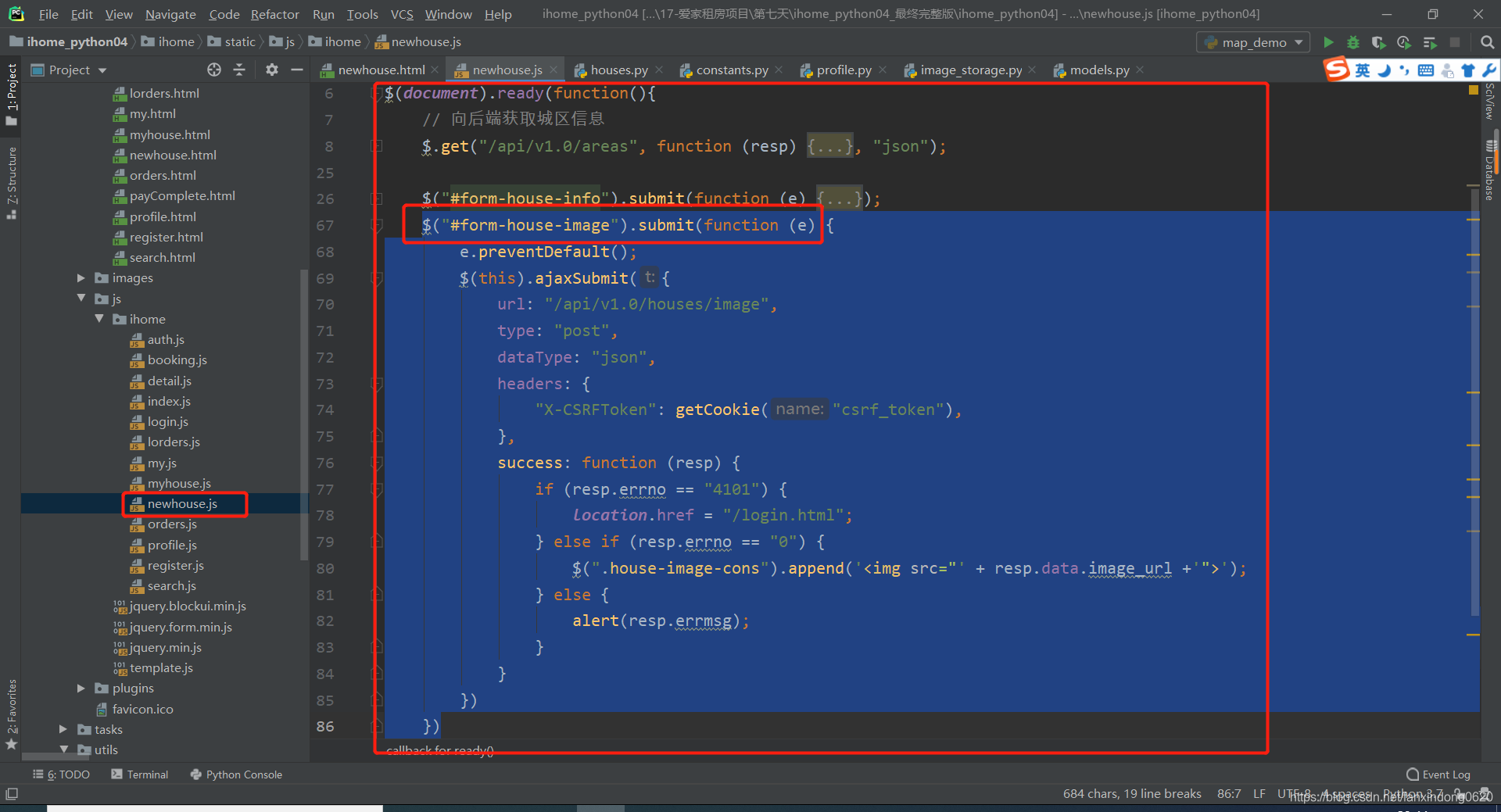Click the LF line separator indicator
The width and height of the screenshot is (1501, 812).
pyautogui.click(x=1259, y=794)
